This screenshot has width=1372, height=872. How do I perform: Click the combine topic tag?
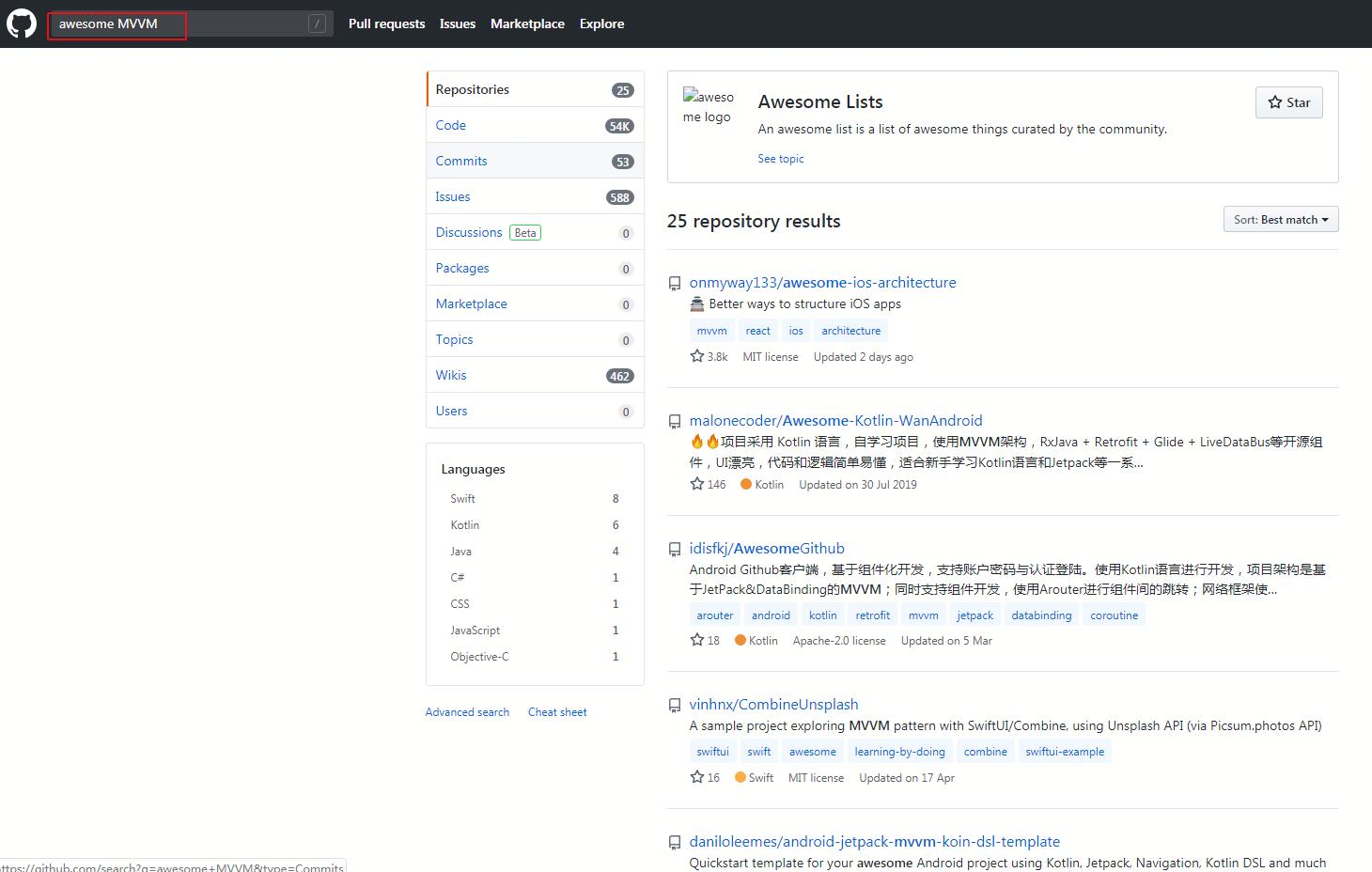[985, 752]
